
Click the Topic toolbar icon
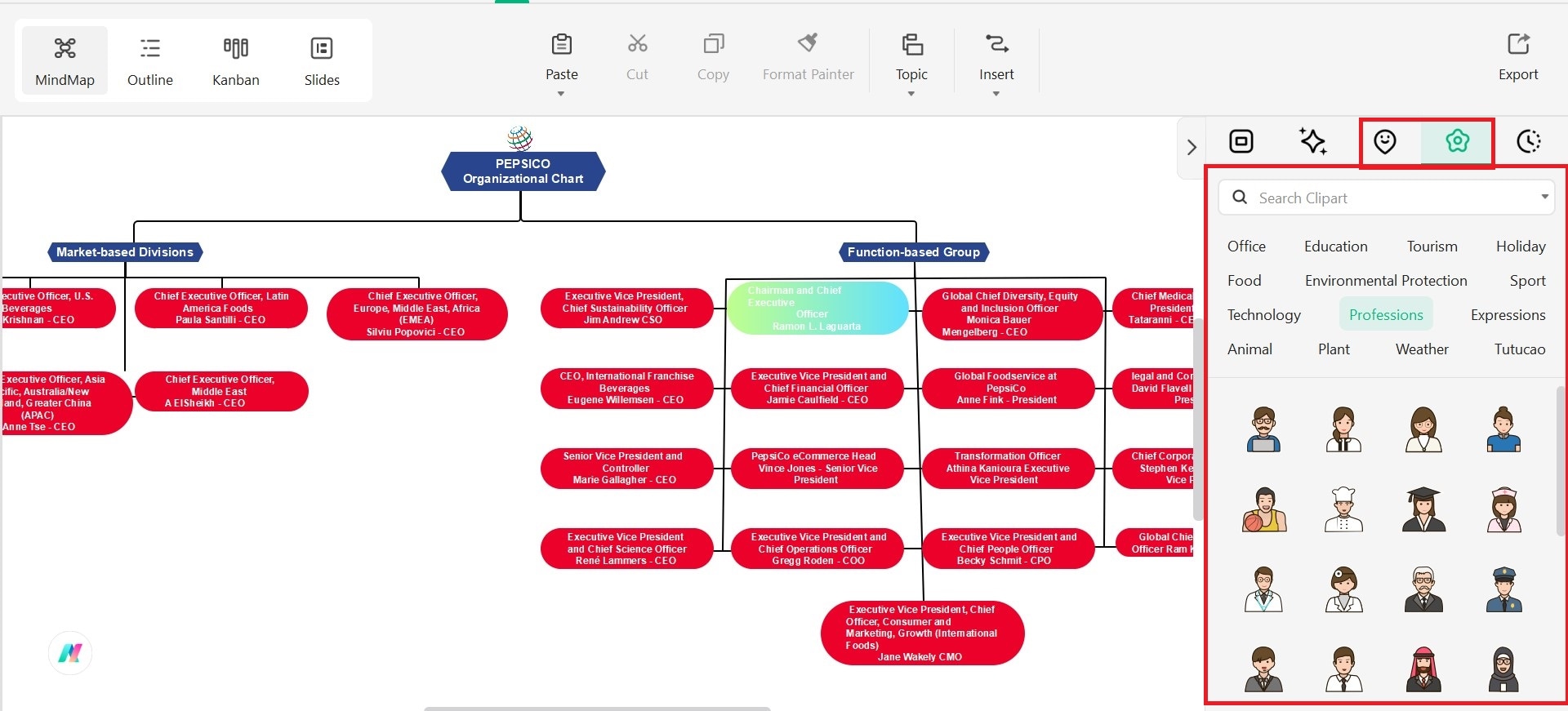[x=911, y=43]
